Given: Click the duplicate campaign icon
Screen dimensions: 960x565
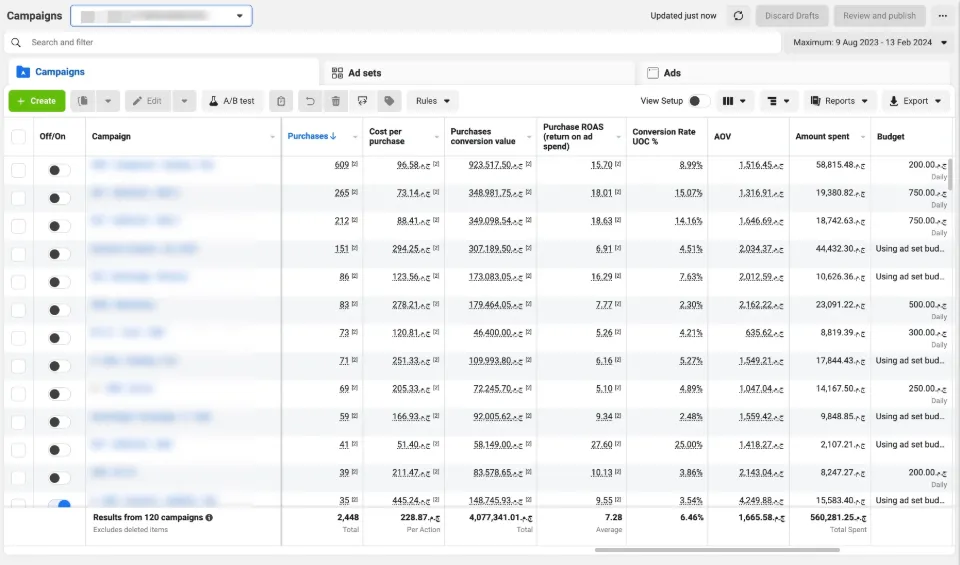Looking at the screenshot, I should click(83, 101).
